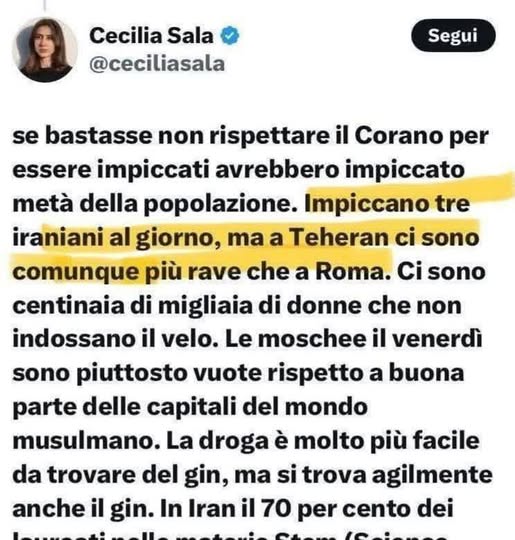The width and height of the screenshot is (515, 540).
Task: Follow the account with Segui button
Action: (x=453, y=35)
